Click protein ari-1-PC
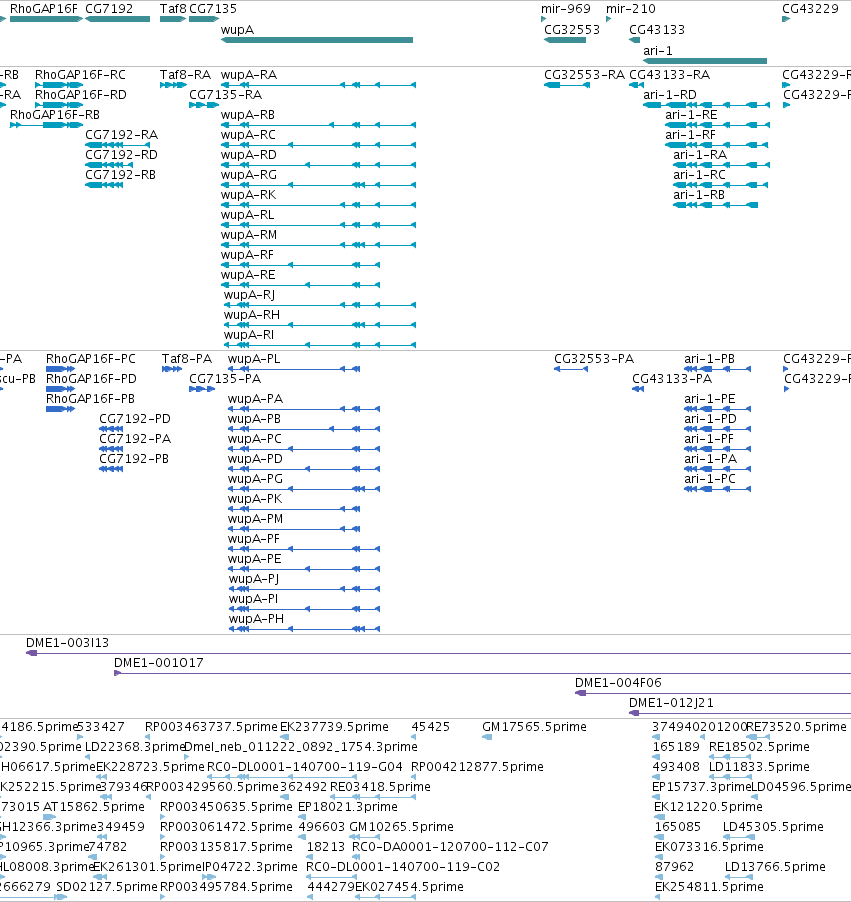The width and height of the screenshot is (851, 902). coord(710,479)
